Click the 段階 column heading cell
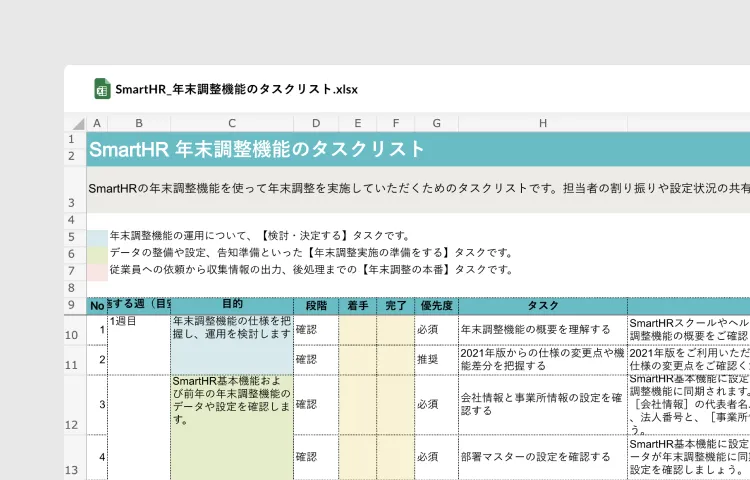The image size is (750, 480). click(316, 304)
